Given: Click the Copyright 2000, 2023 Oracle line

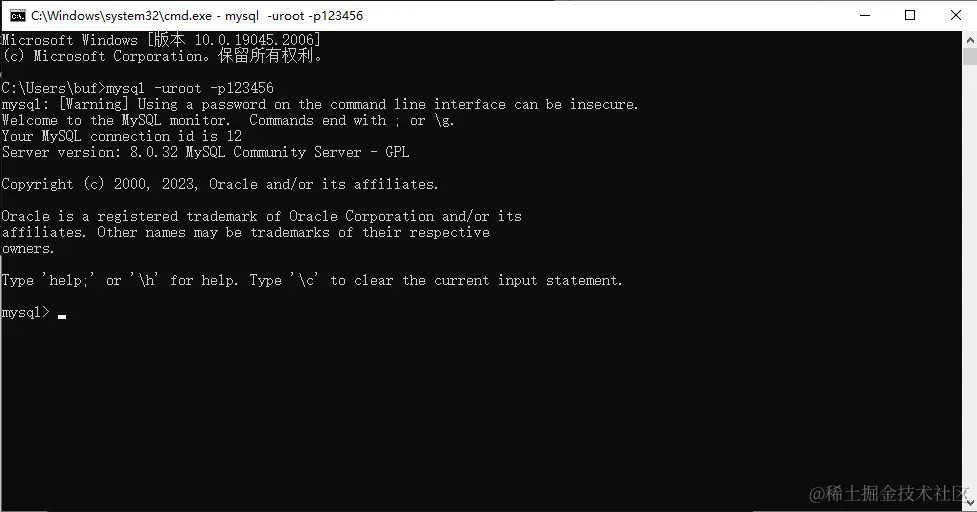Looking at the screenshot, I should pyautogui.click(x=220, y=184).
